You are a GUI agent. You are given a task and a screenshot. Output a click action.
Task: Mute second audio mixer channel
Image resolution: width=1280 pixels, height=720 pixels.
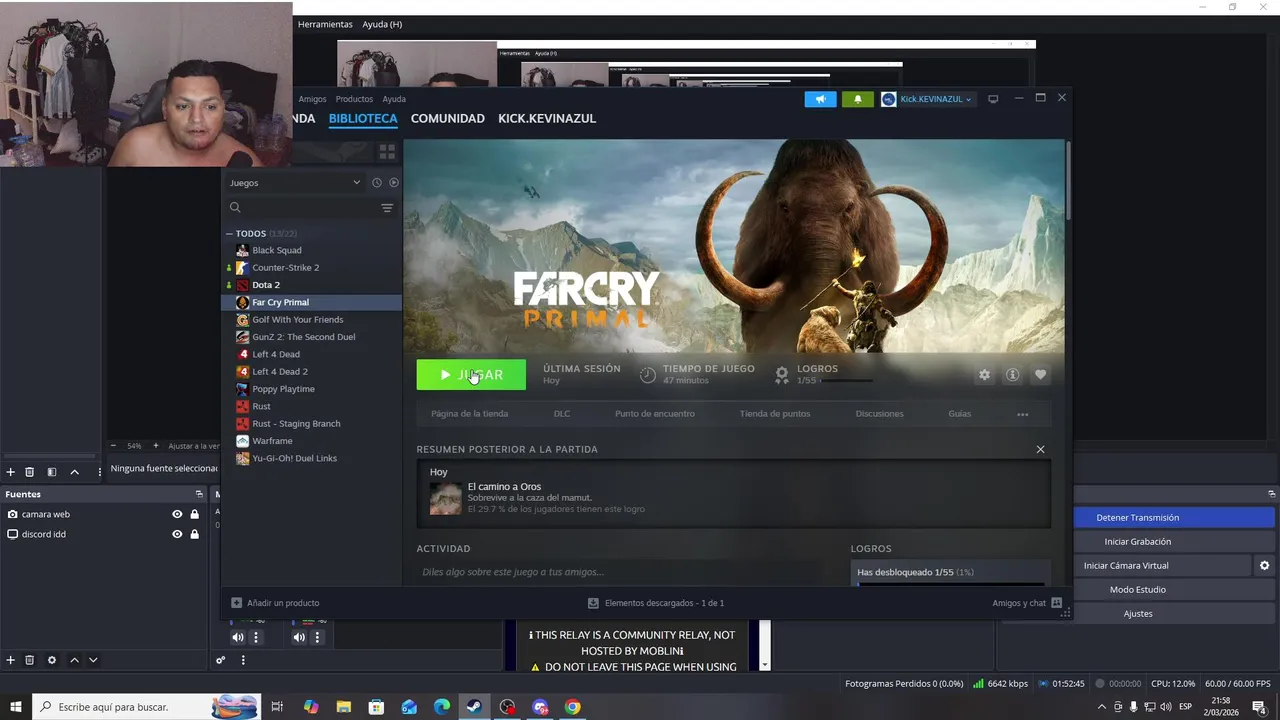299,637
